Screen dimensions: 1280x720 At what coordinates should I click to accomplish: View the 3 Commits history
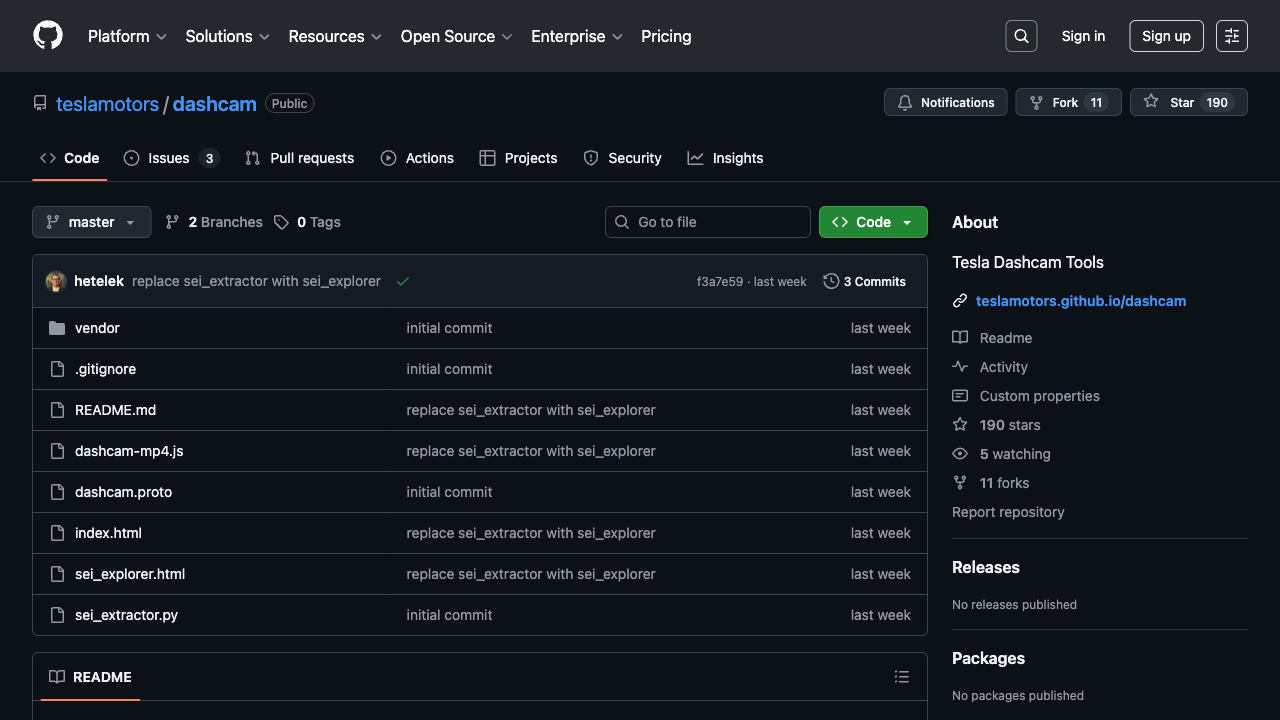click(x=865, y=282)
